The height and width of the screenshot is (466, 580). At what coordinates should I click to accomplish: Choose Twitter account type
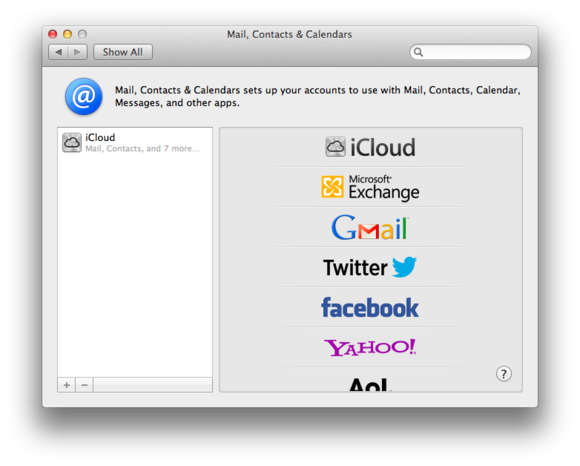[x=370, y=267]
